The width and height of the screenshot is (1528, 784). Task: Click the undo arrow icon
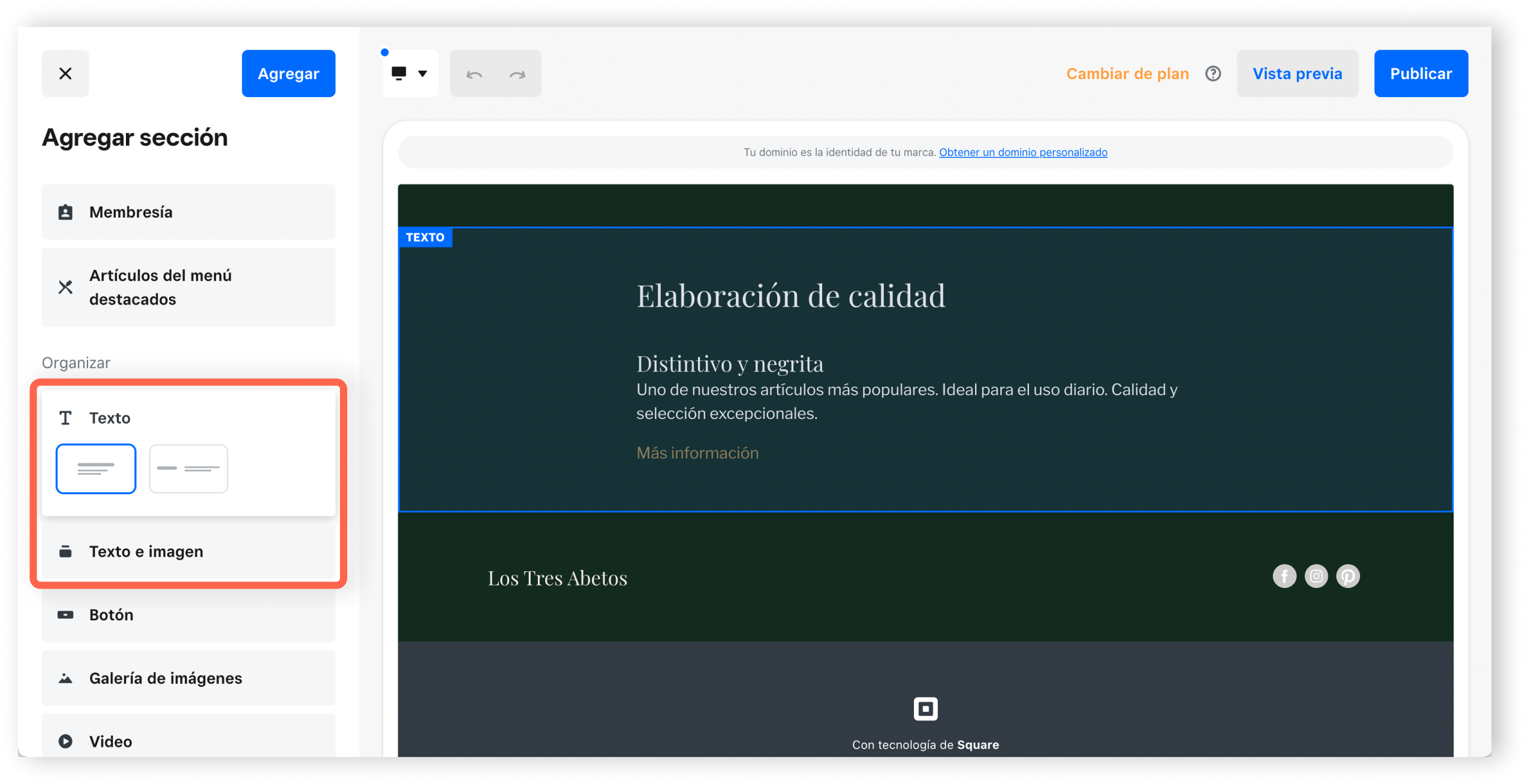tap(474, 74)
